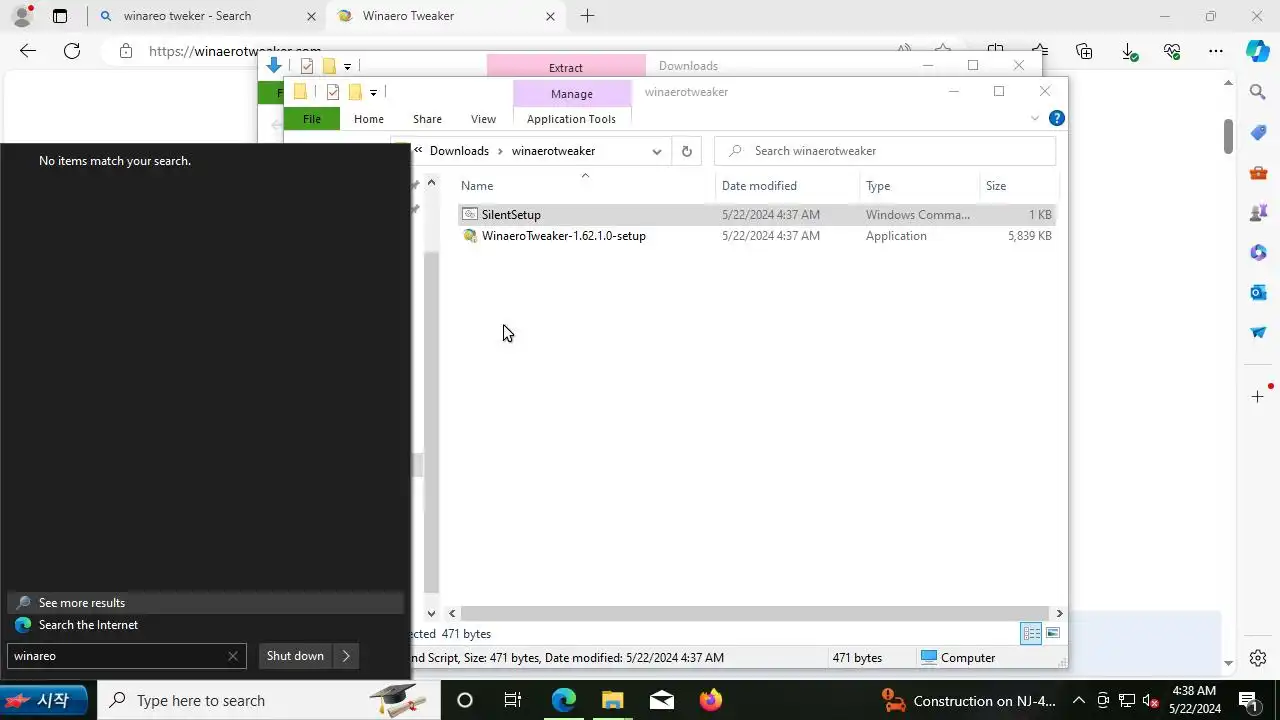Open Edge Downloads toolbar icon
This screenshot has height=720, width=1280.
pos(1129,51)
